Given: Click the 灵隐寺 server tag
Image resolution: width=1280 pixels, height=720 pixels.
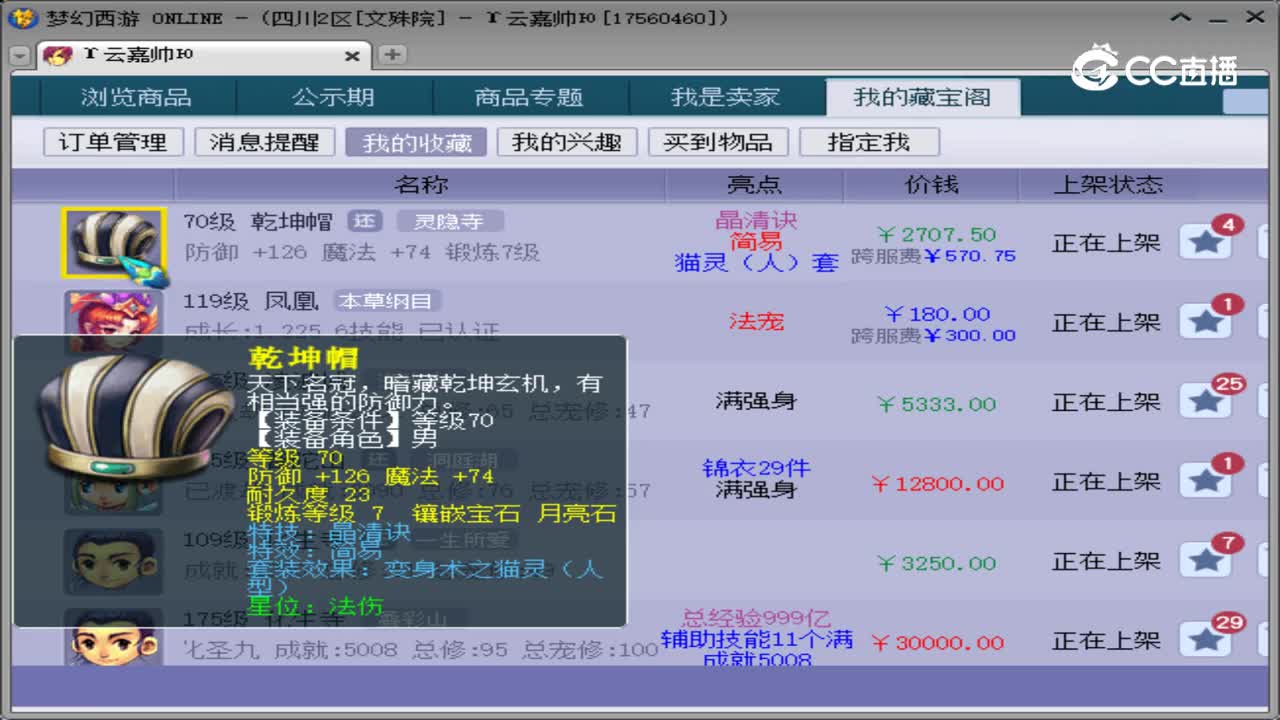Looking at the screenshot, I should coord(450,221).
